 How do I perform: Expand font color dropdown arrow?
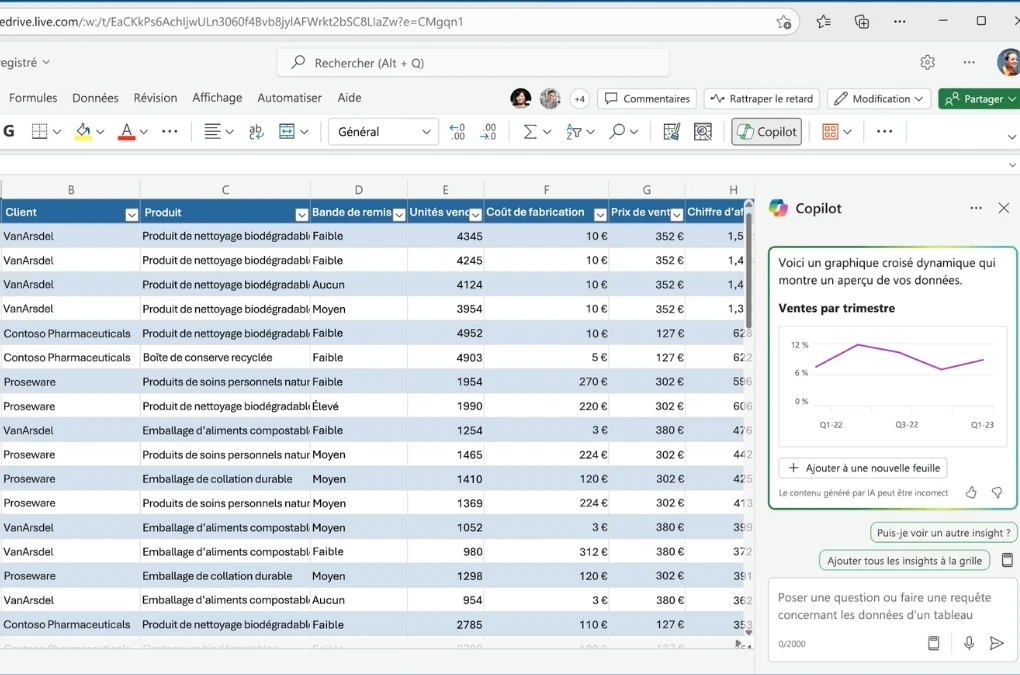tap(144, 132)
